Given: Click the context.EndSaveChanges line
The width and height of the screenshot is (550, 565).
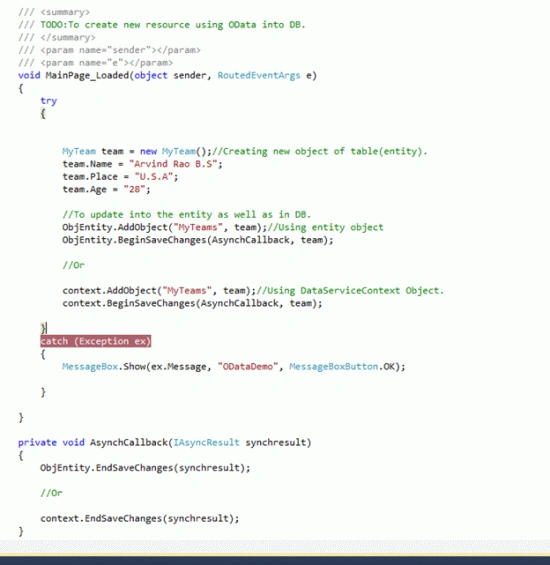Looking at the screenshot, I should [x=139, y=519].
